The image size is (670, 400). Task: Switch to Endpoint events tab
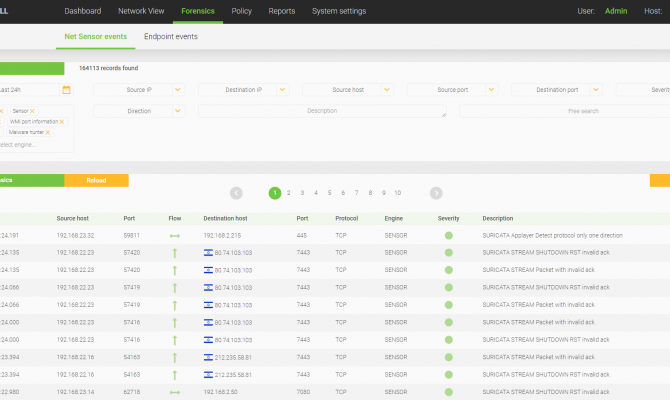point(170,37)
